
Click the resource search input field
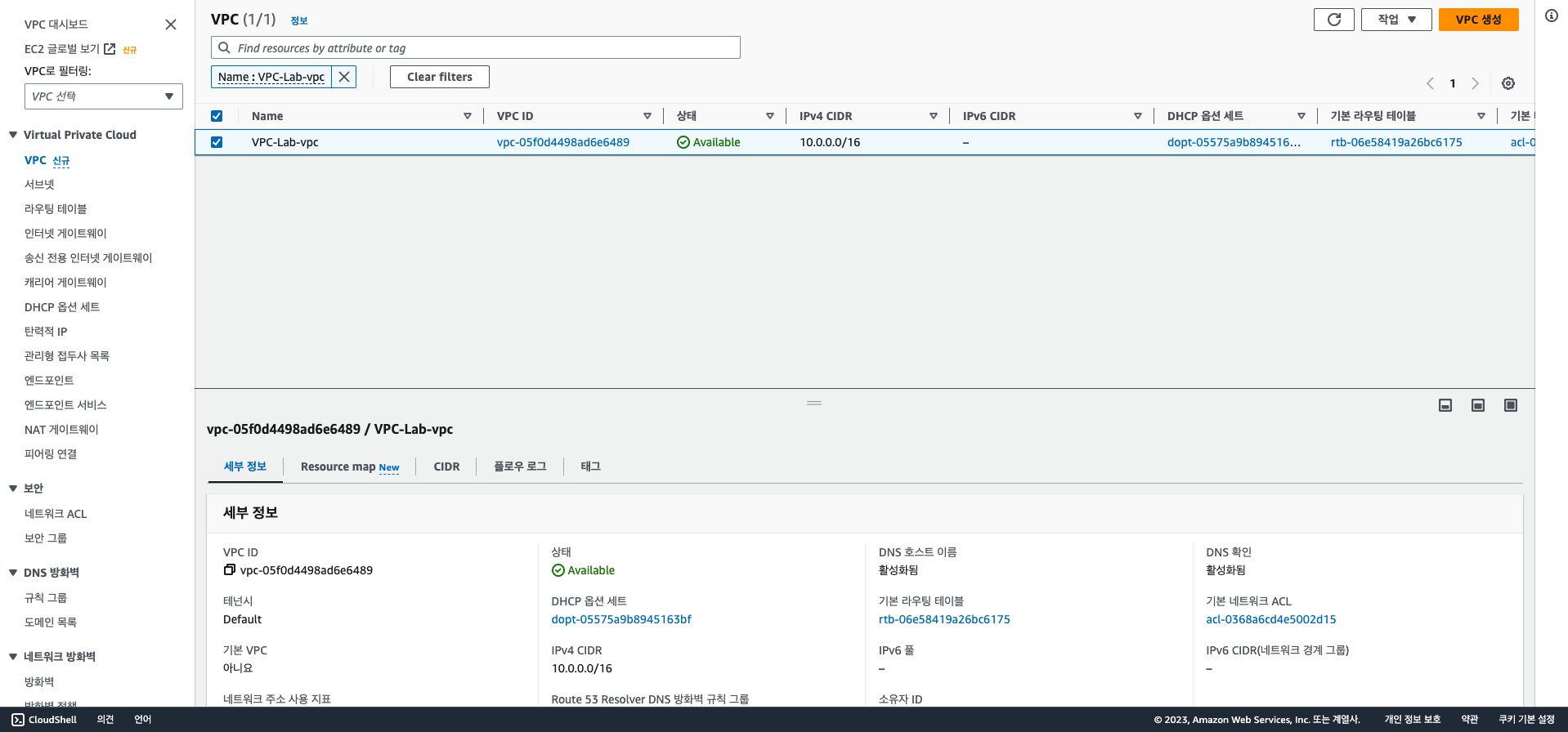(x=476, y=47)
